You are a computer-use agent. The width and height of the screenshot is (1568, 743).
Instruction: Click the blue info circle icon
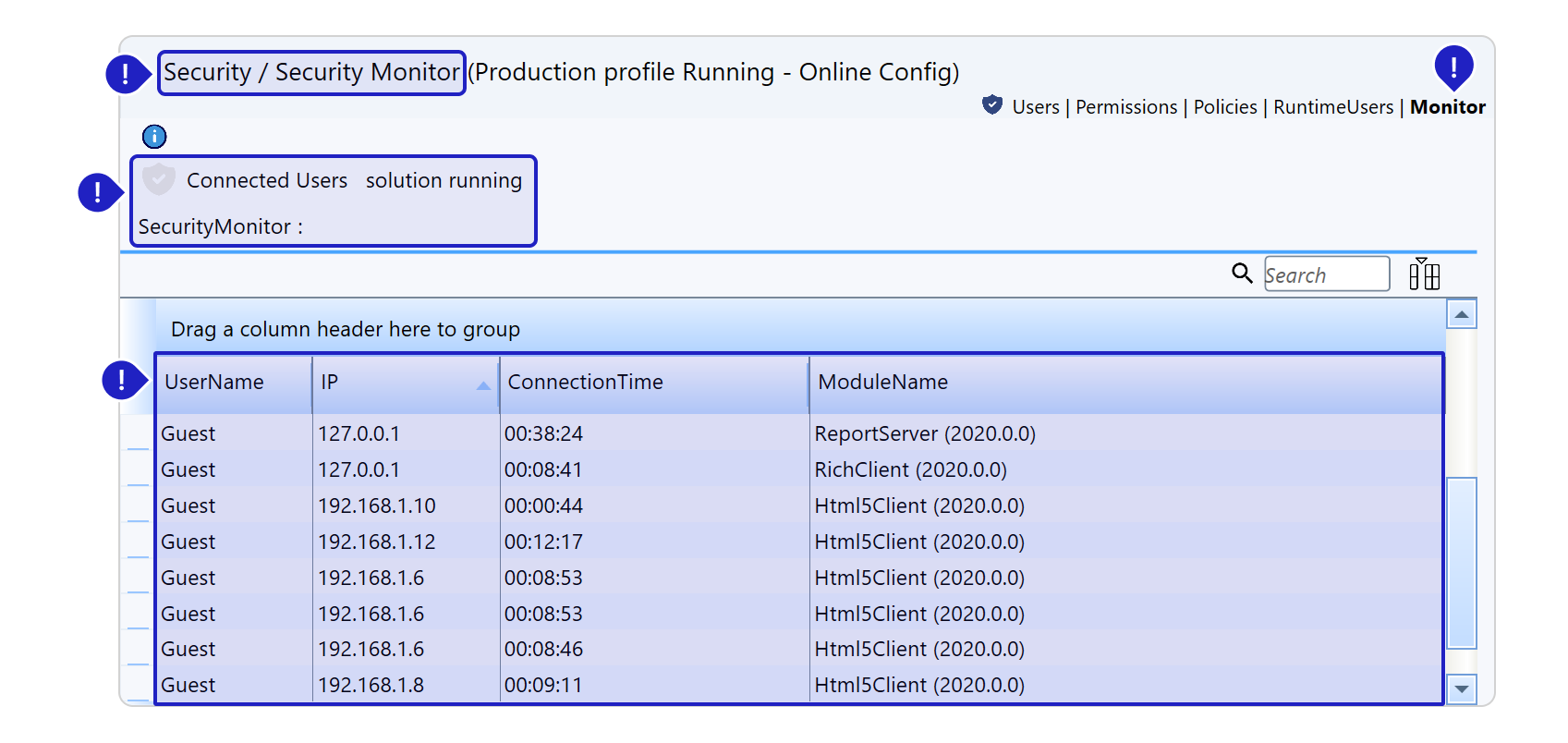pyautogui.click(x=154, y=137)
